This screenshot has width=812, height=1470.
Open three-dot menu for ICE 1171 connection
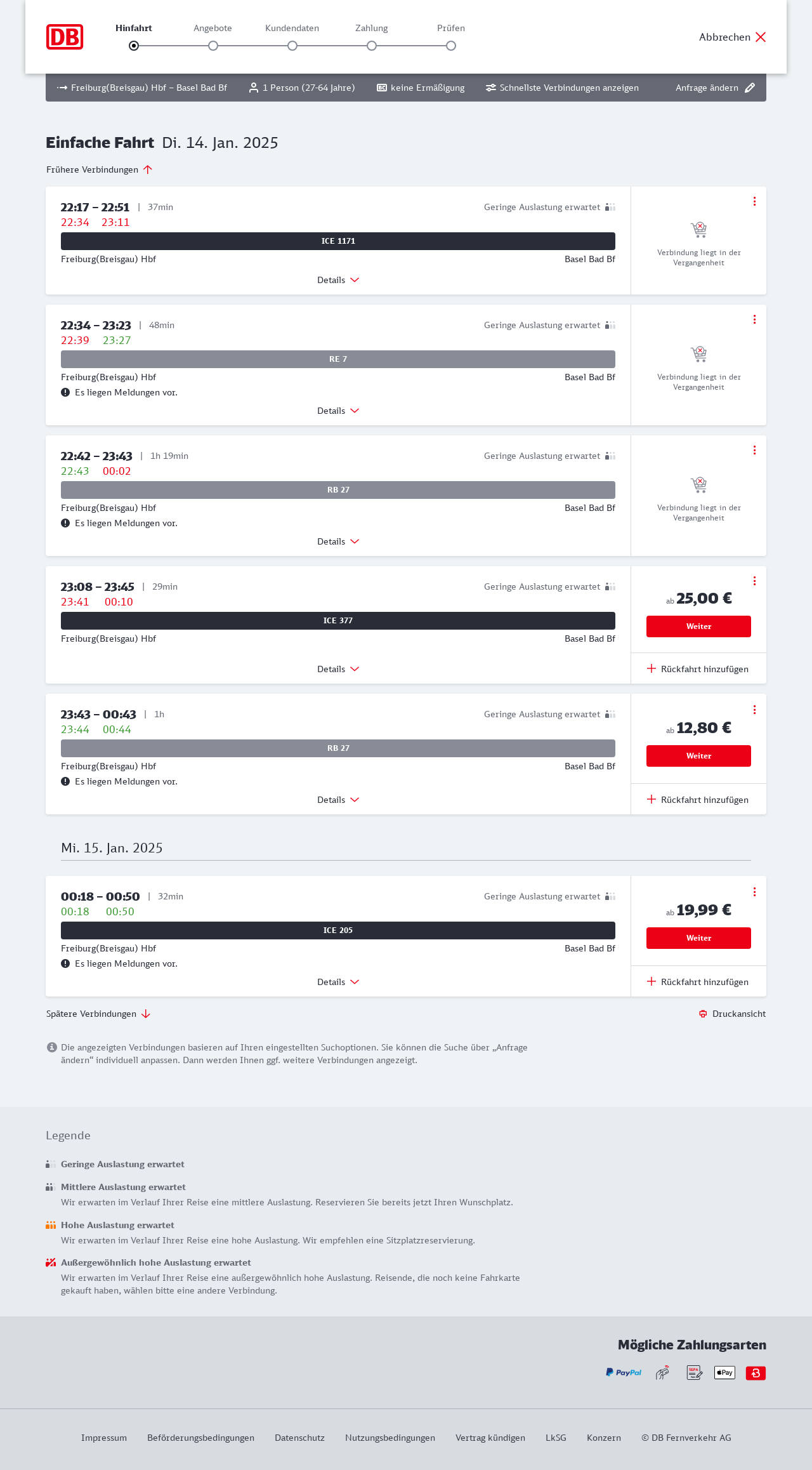pyautogui.click(x=754, y=201)
